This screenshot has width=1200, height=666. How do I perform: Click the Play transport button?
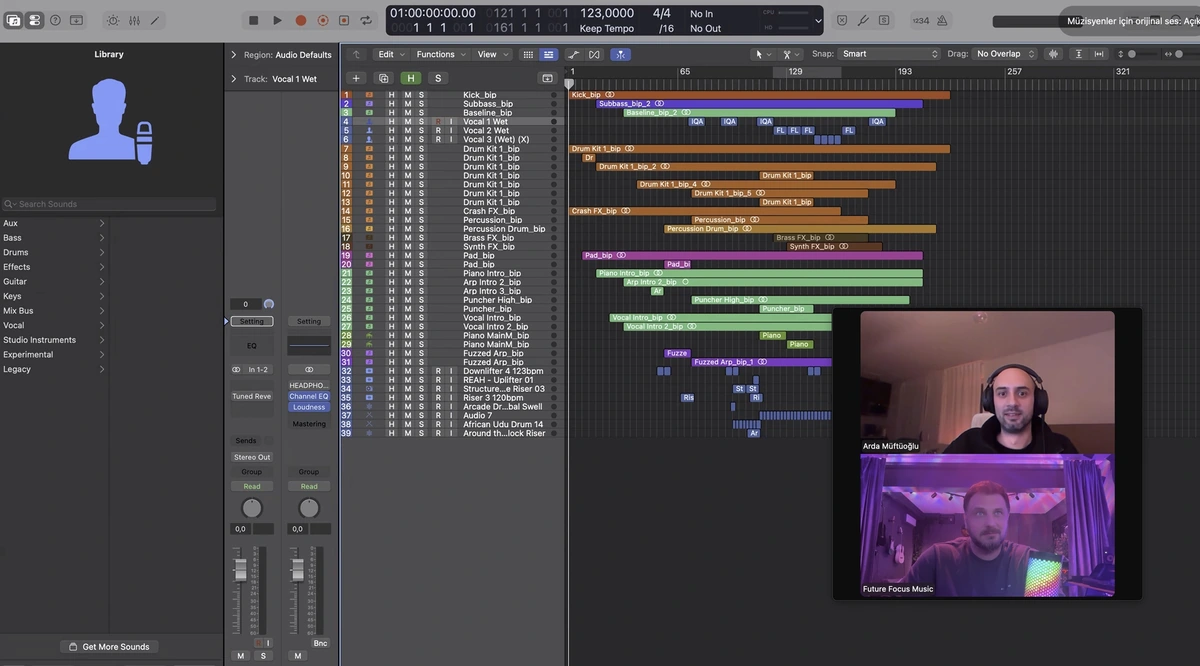pos(277,20)
